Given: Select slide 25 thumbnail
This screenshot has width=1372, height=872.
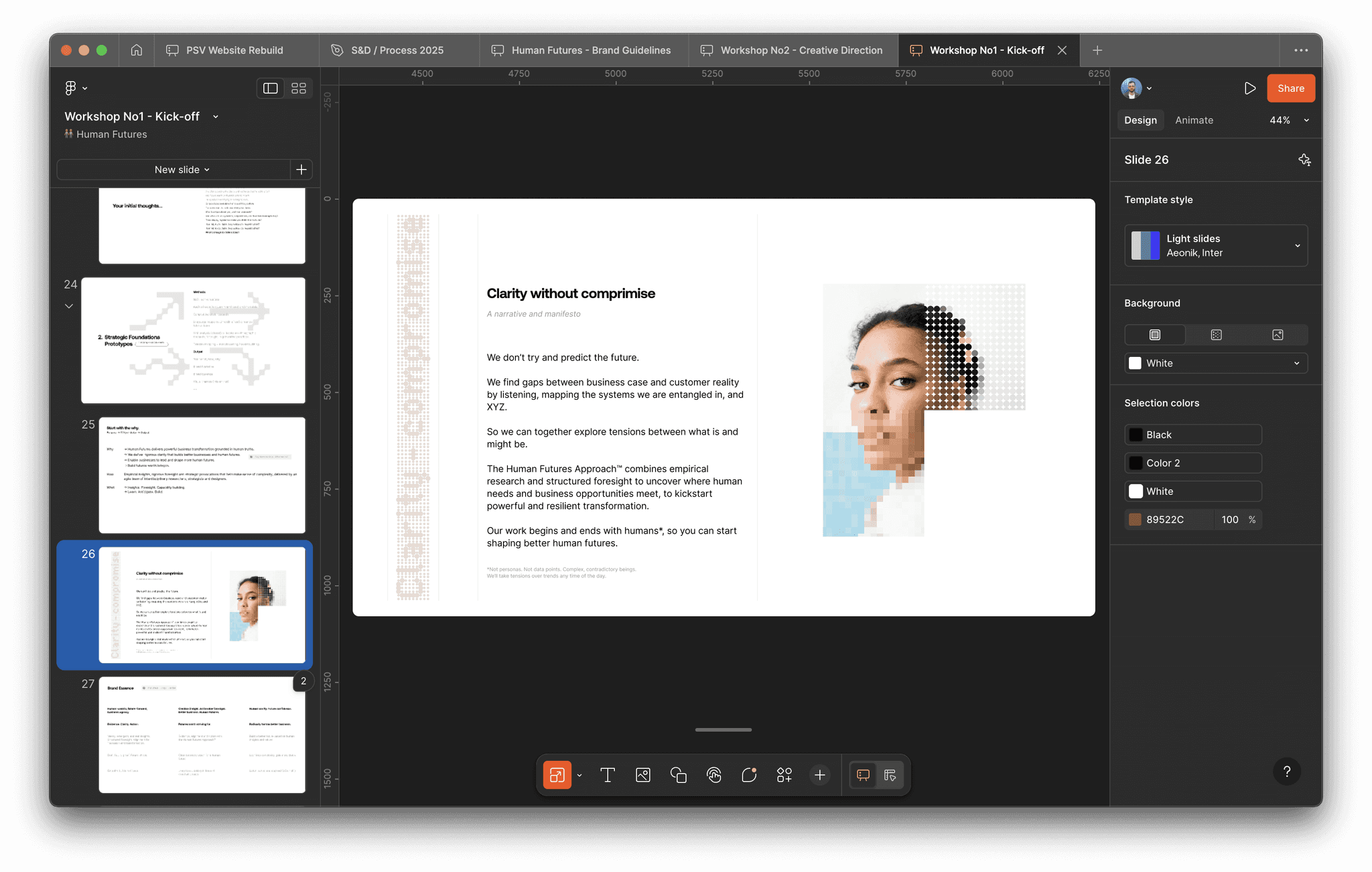Looking at the screenshot, I should click(202, 475).
